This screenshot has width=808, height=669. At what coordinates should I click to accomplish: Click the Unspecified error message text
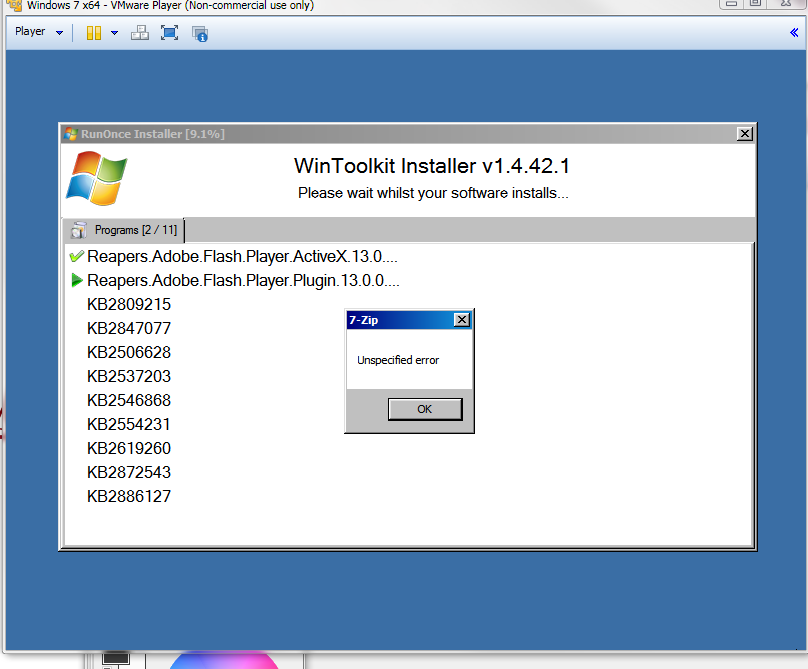coord(398,360)
